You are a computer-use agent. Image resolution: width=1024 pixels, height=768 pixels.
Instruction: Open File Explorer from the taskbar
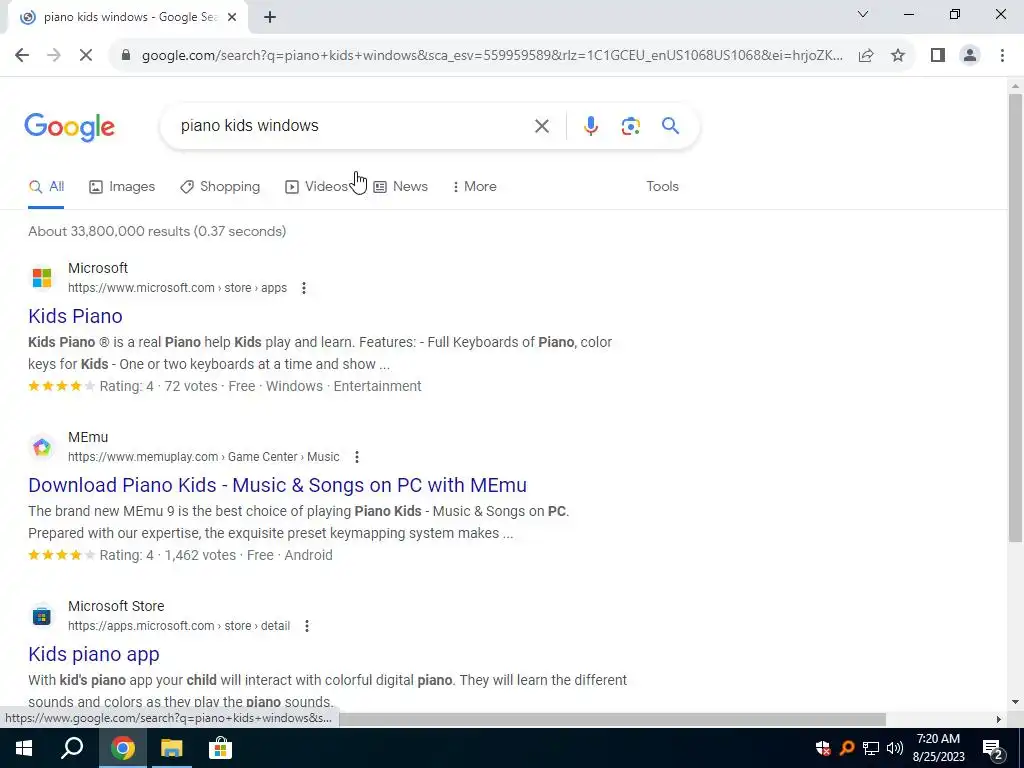click(x=172, y=748)
